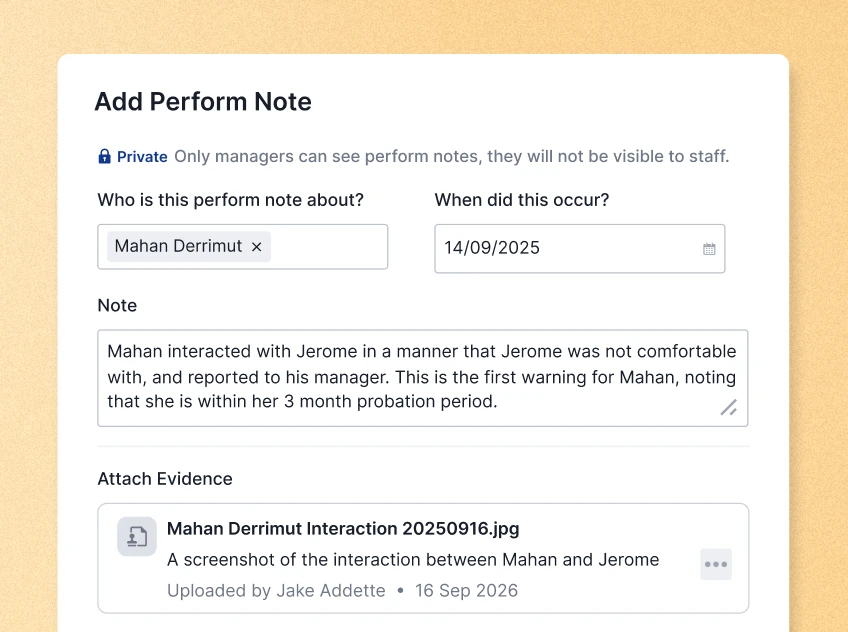Click Uploaded by Jake Addette text
The image size is (848, 632).
click(x=276, y=590)
